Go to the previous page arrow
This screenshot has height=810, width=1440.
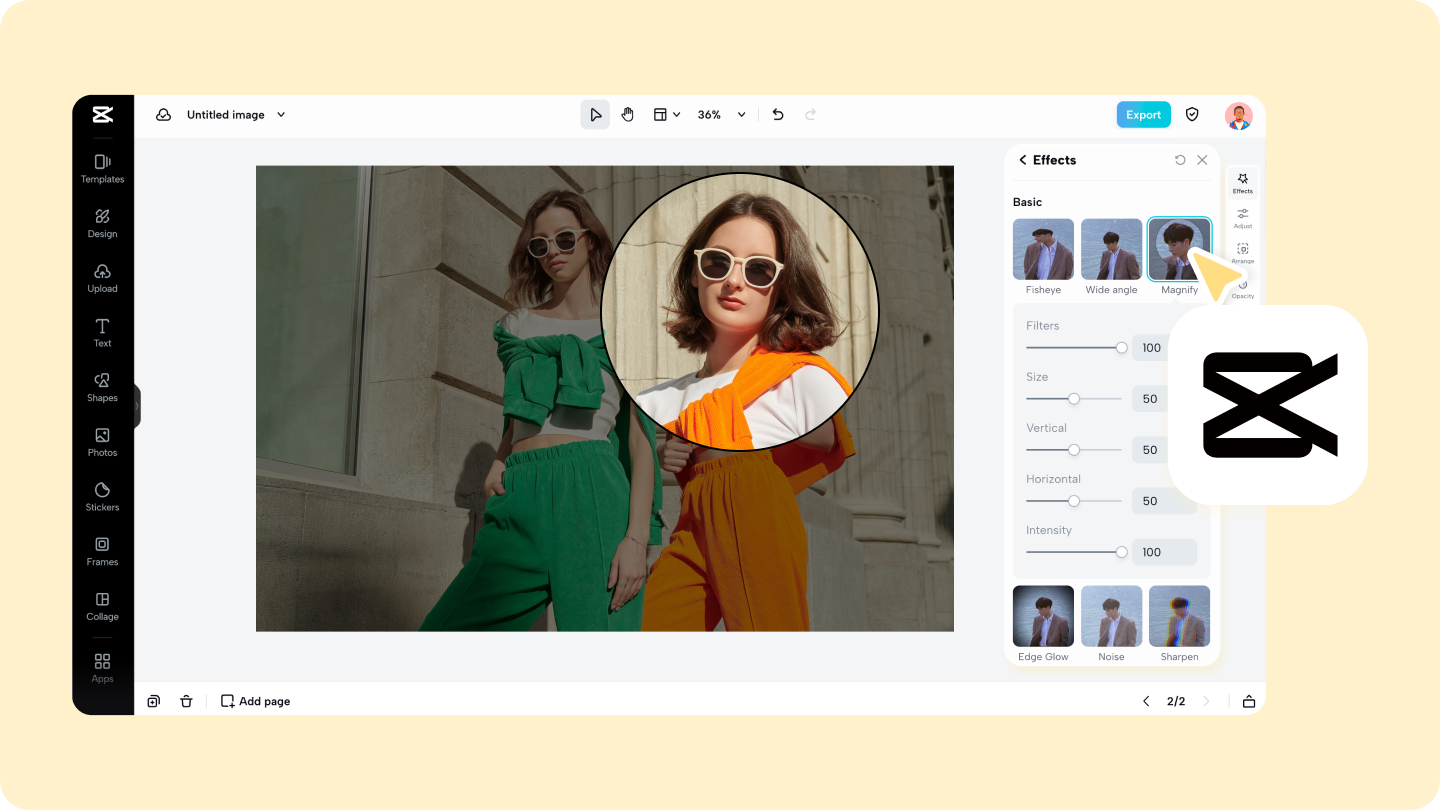click(1146, 701)
